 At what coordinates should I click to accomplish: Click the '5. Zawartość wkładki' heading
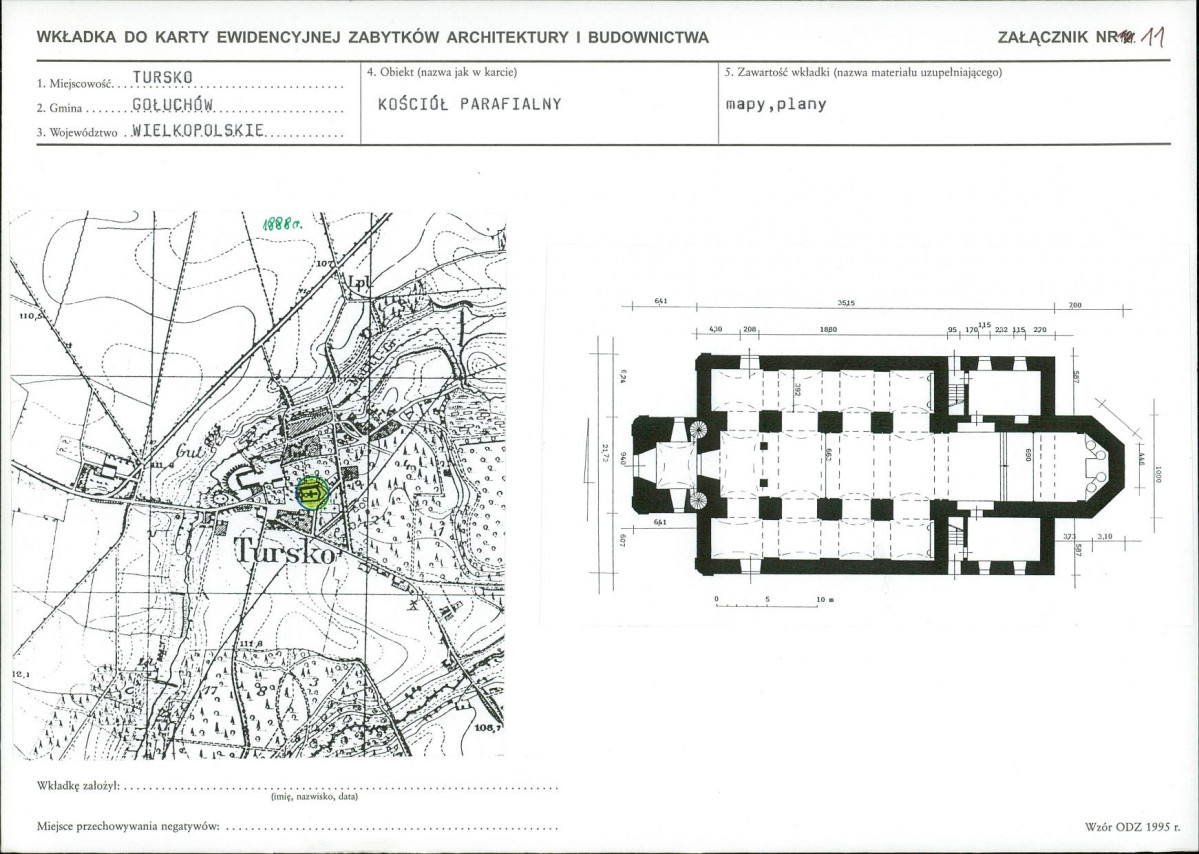point(863,72)
